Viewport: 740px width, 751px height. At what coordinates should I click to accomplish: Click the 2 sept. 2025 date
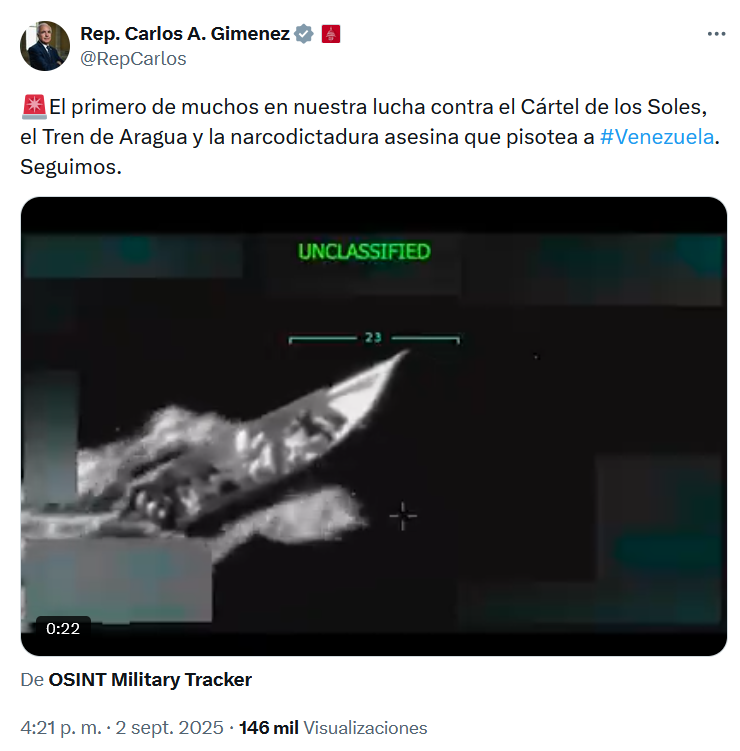169,728
